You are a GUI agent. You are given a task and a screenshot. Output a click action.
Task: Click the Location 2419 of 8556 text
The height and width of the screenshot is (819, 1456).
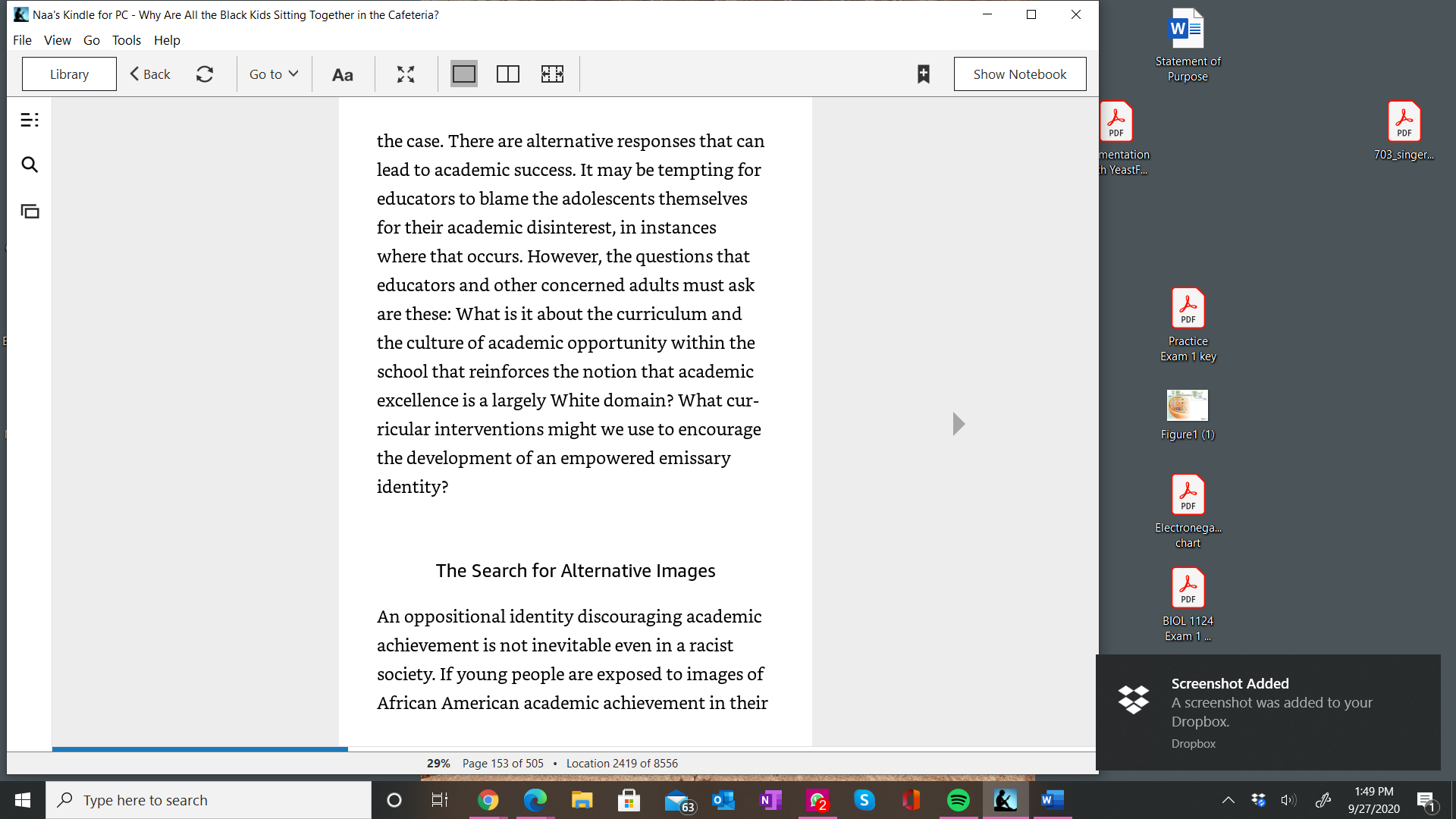click(x=622, y=764)
